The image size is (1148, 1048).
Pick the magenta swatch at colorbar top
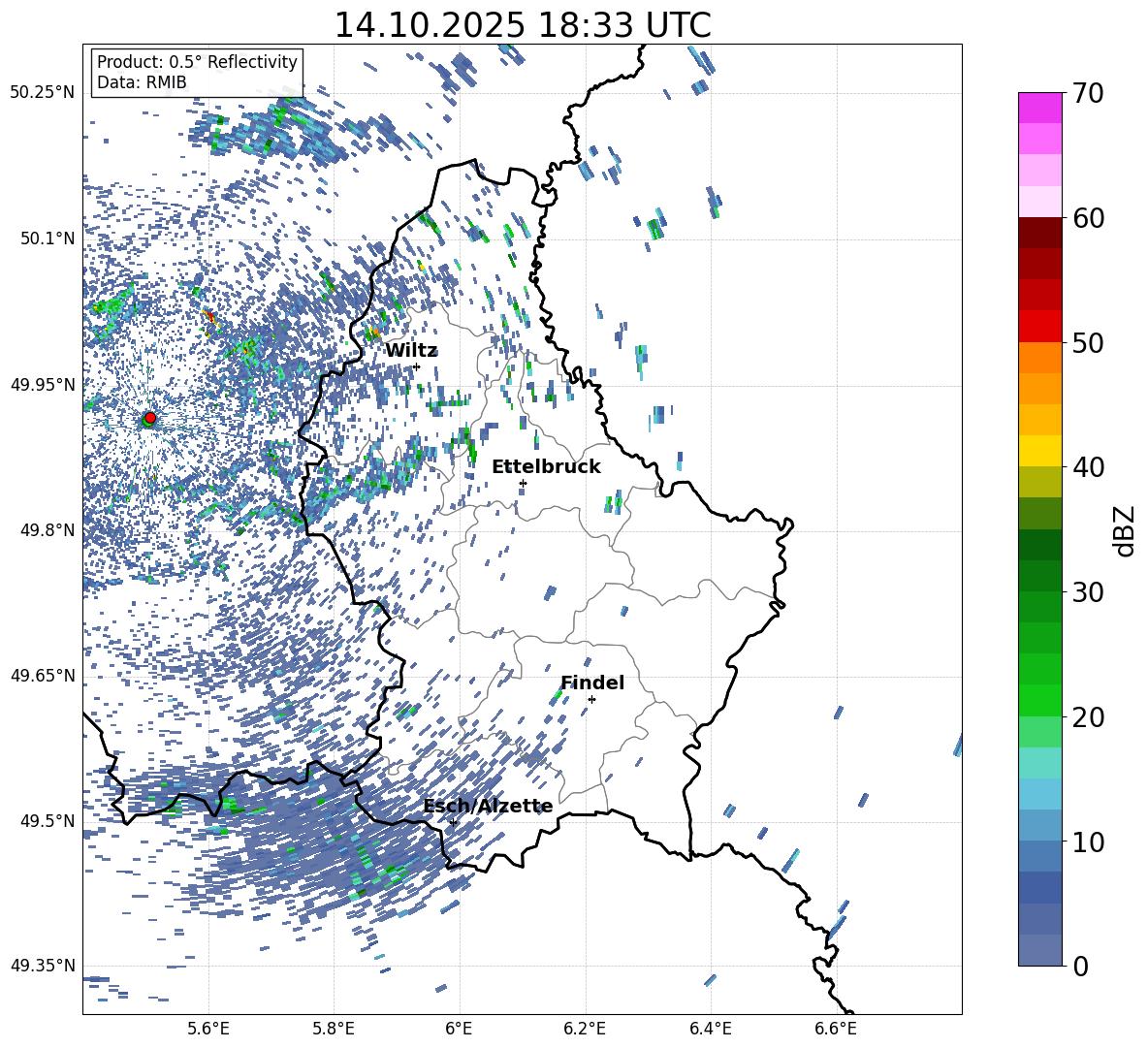click(1040, 108)
